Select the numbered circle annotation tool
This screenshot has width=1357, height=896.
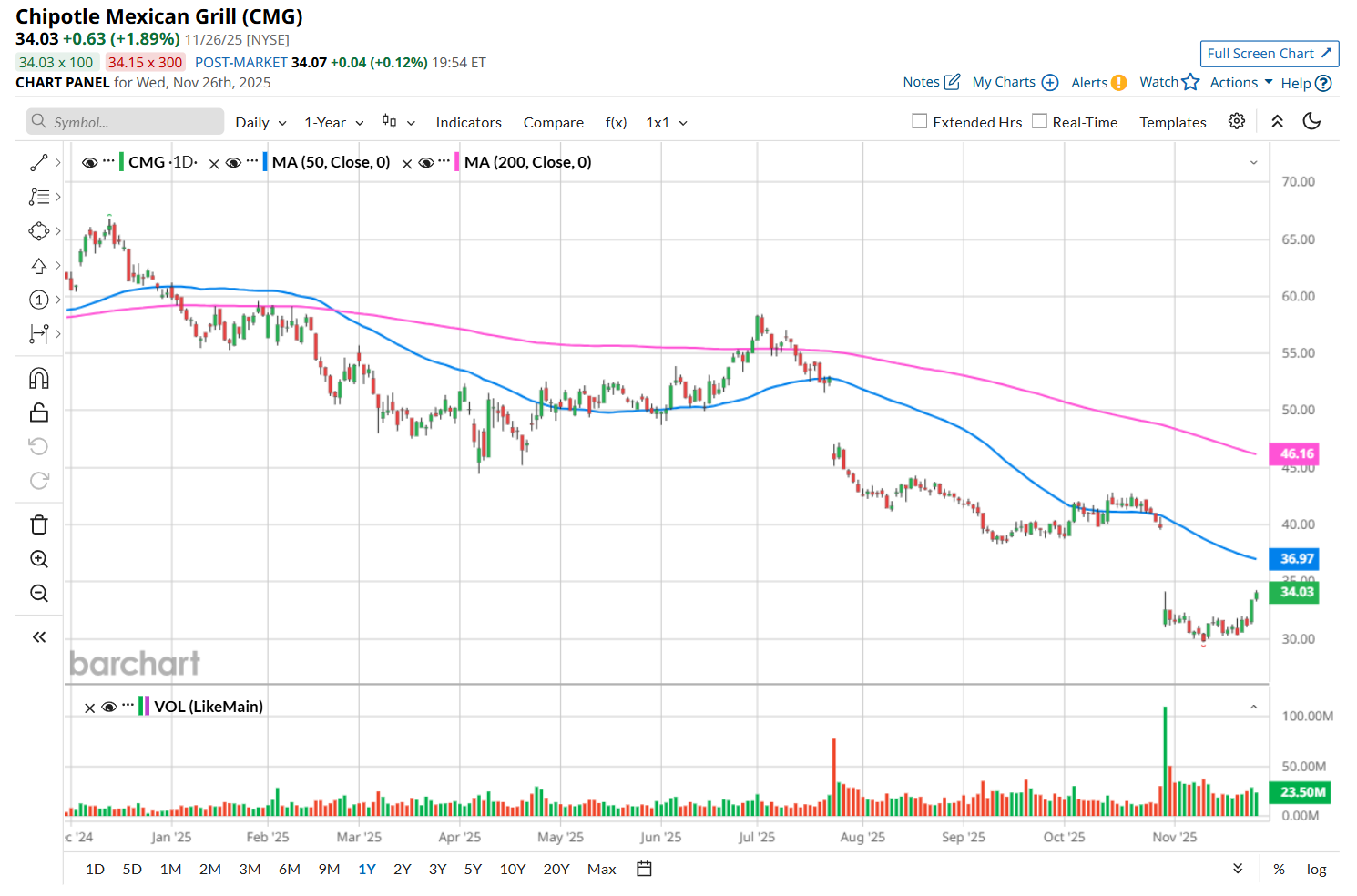pos(38,300)
